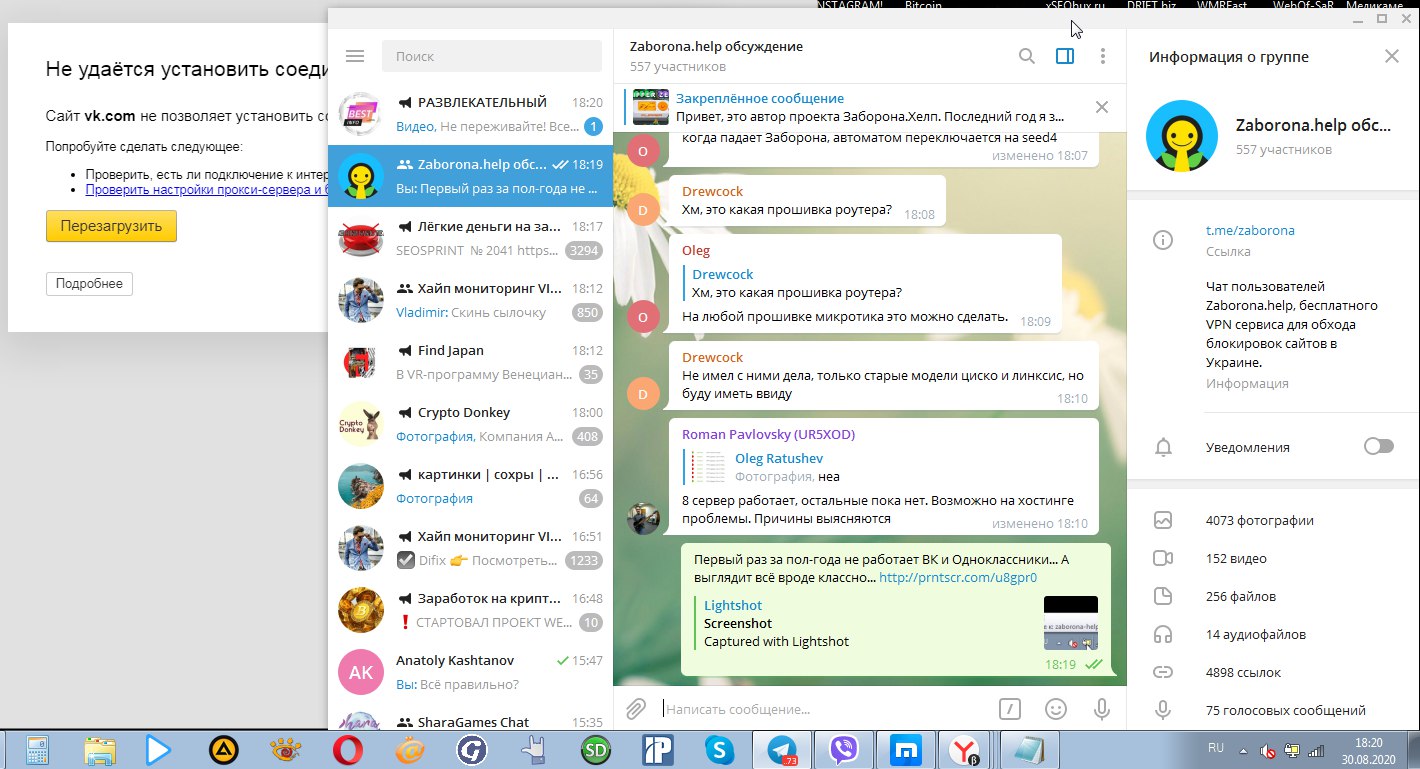1420x769 pixels.
Task: Open Find Japan channel
Action: tap(470, 362)
